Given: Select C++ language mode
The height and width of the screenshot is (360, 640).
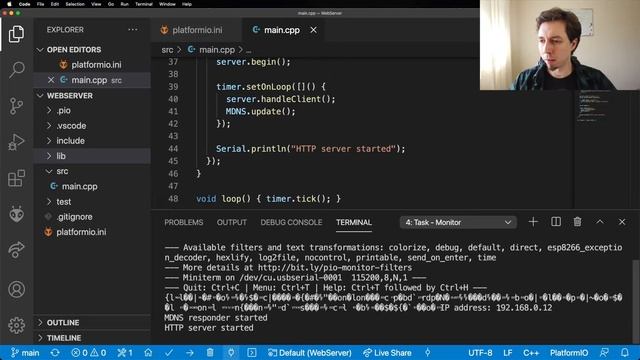Looking at the screenshot, I should 531,353.
